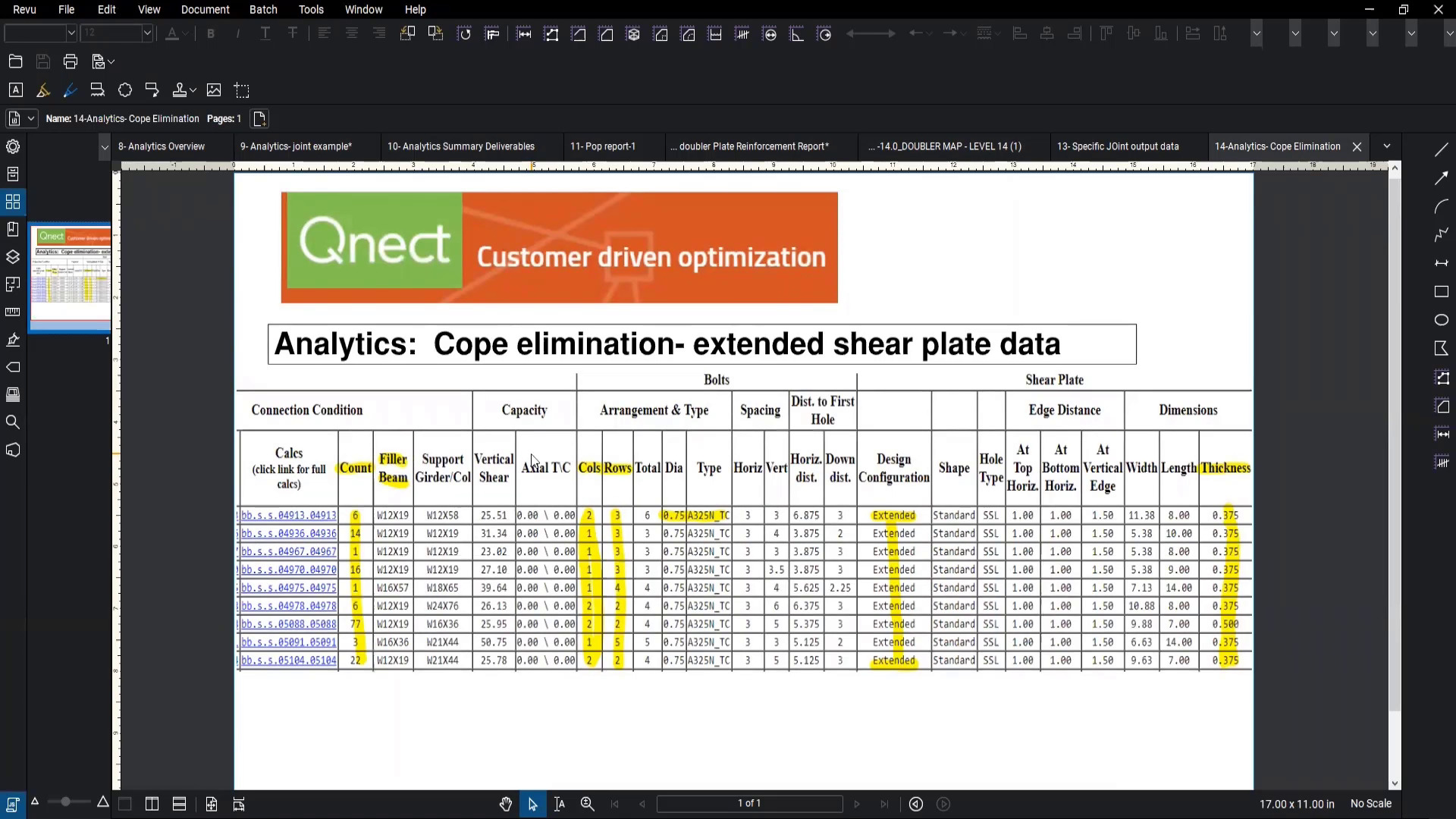The height and width of the screenshot is (819, 1456).
Task: Open the Search panel magnifier icon
Action: point(13,422)
